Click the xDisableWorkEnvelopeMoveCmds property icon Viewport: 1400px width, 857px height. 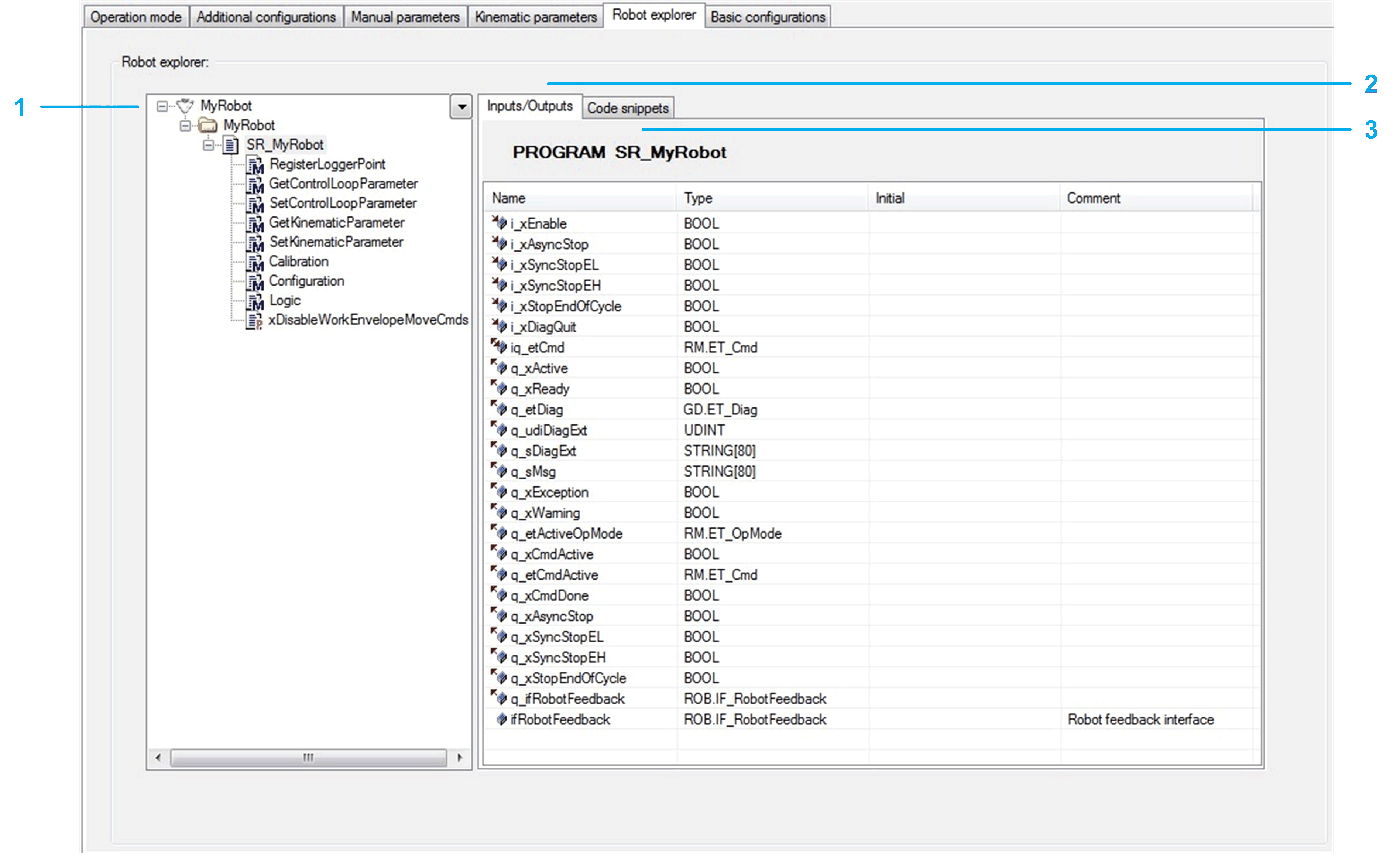pos(254,321)
